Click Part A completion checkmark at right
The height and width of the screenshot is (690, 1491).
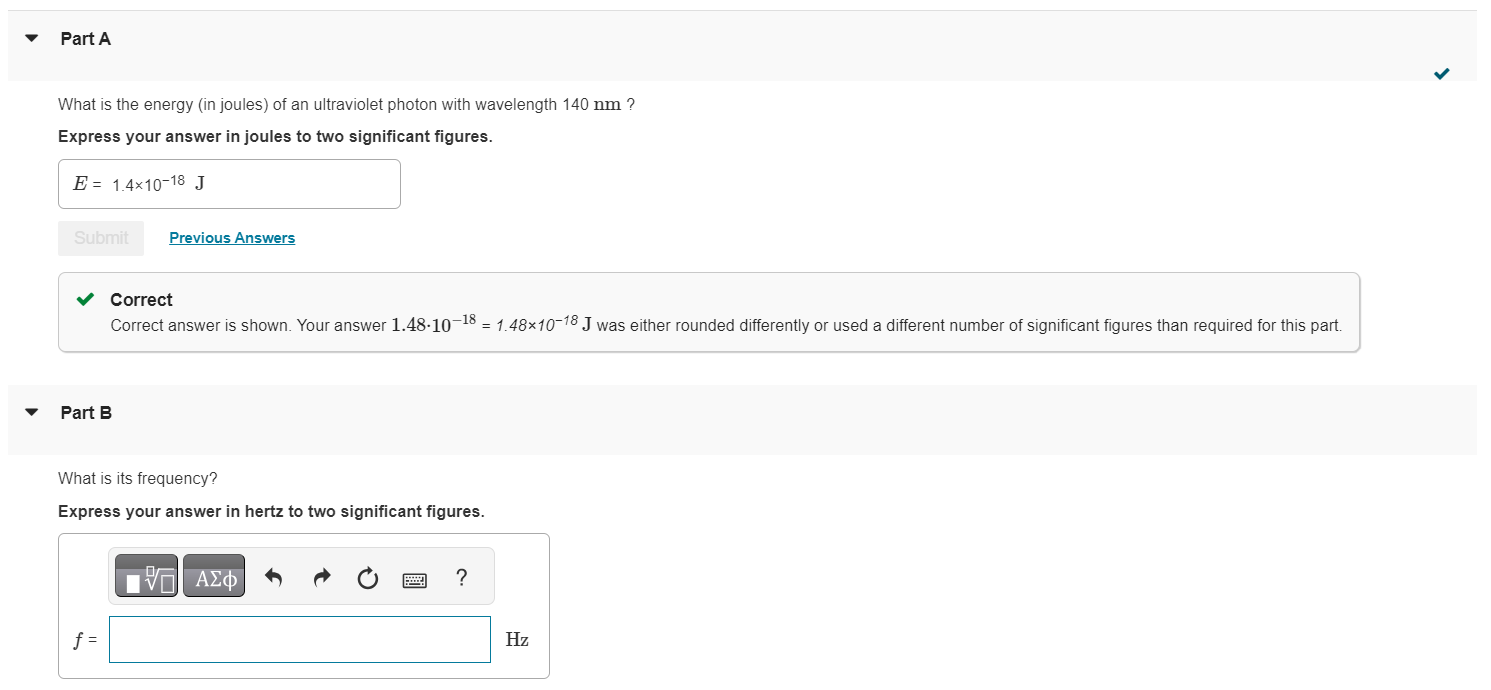1441,73
